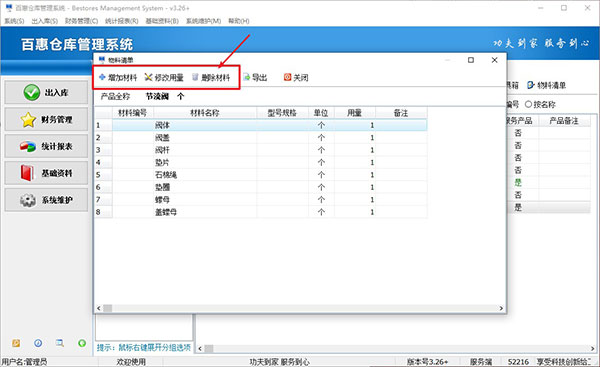The height and width of the screenshot is (367, 600).
Task: Click the 用量 column header
Action: click(355, 113)
